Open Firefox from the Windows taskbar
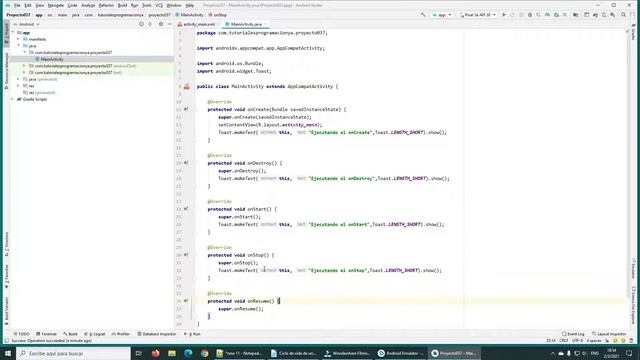This screenshot has width=640, height=360. tap(156, 353)
